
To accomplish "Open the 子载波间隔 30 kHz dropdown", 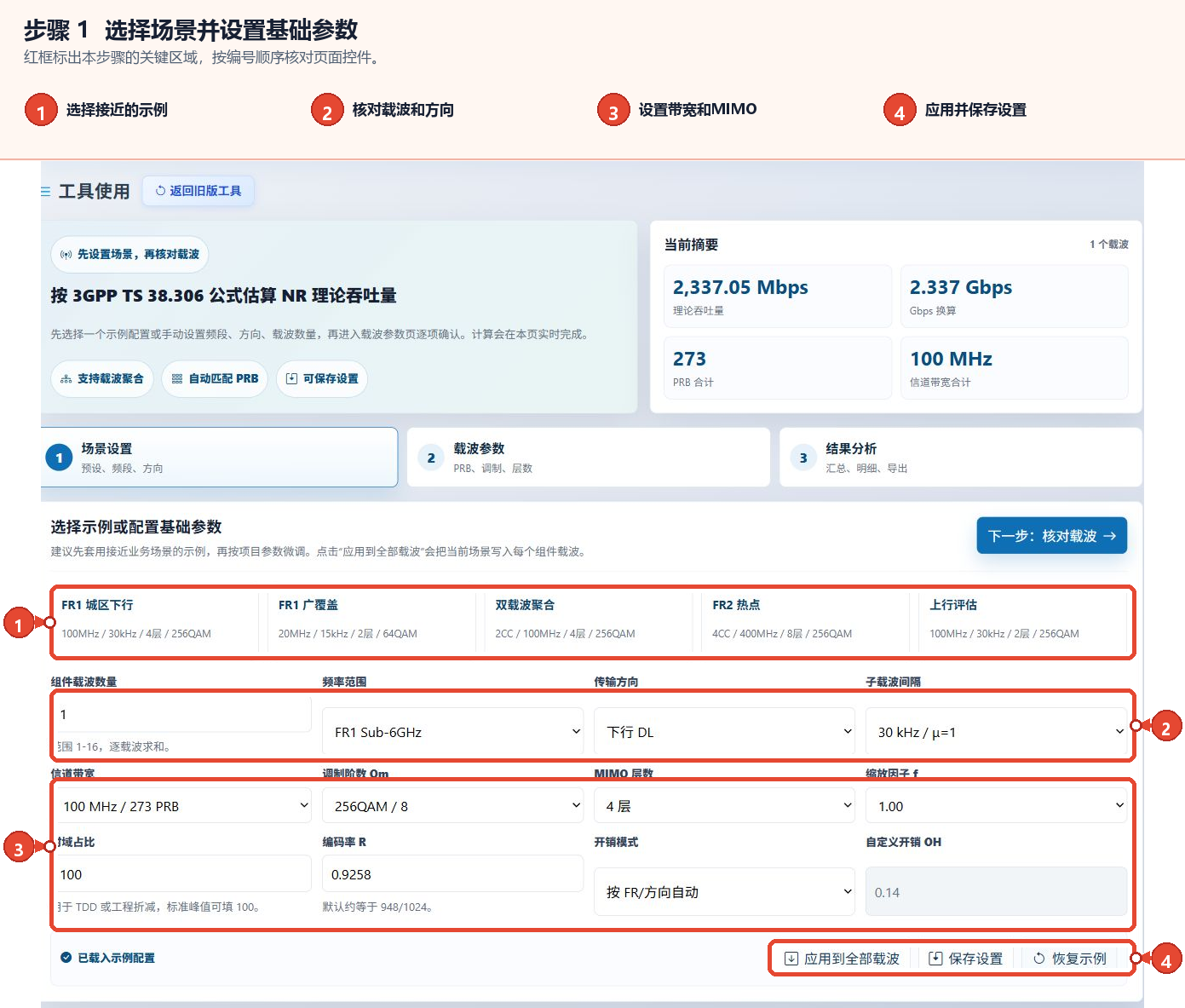I will click(996, 732).
